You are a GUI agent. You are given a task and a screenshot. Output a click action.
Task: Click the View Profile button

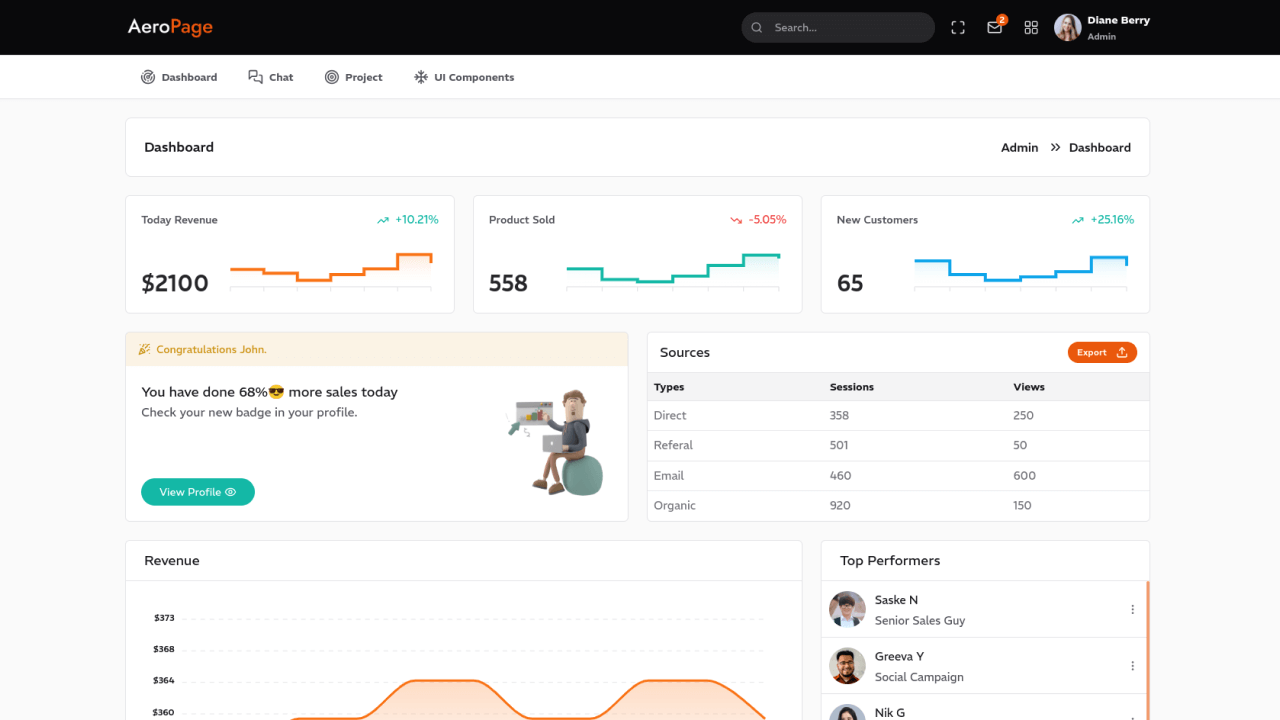198,492
